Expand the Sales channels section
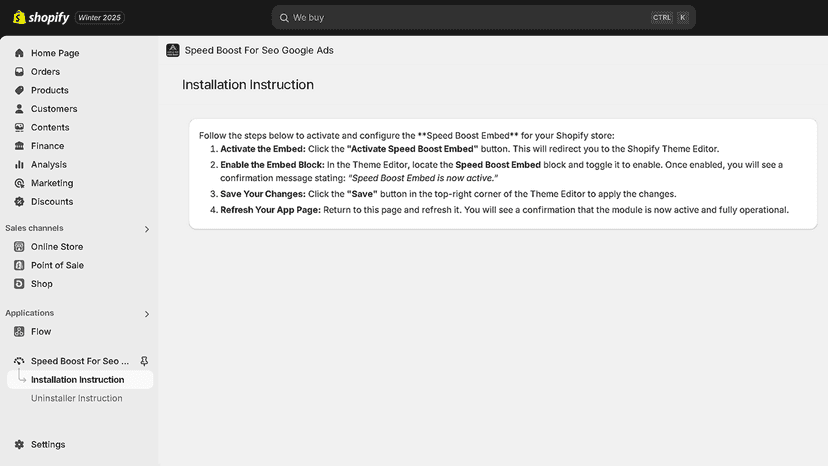 147,229
